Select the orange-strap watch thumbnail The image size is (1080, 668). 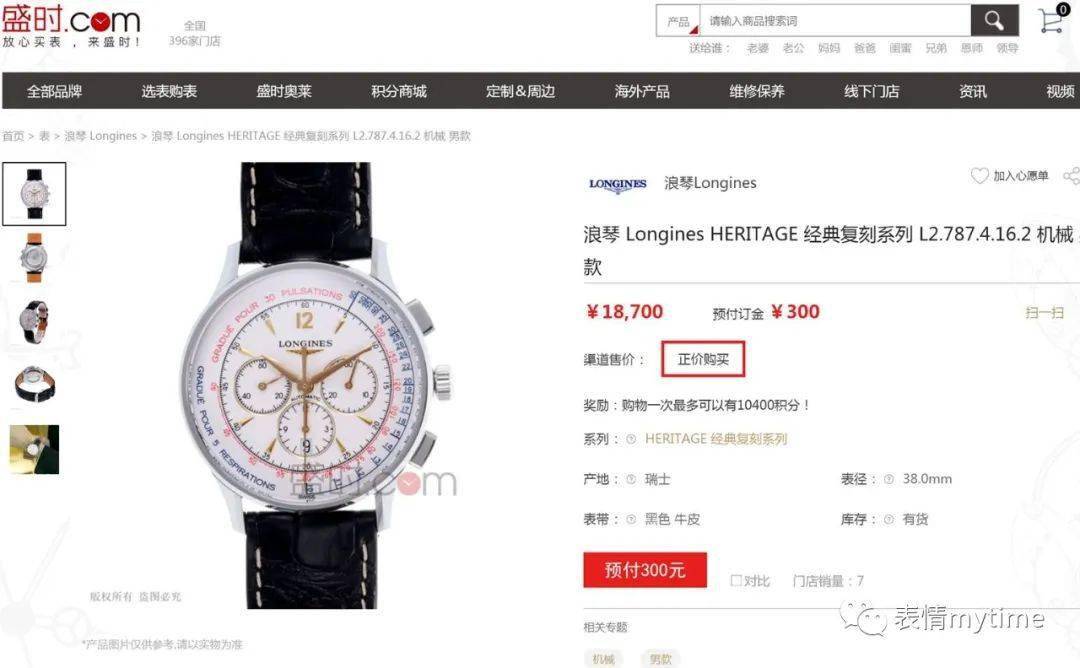pos(34,258)
